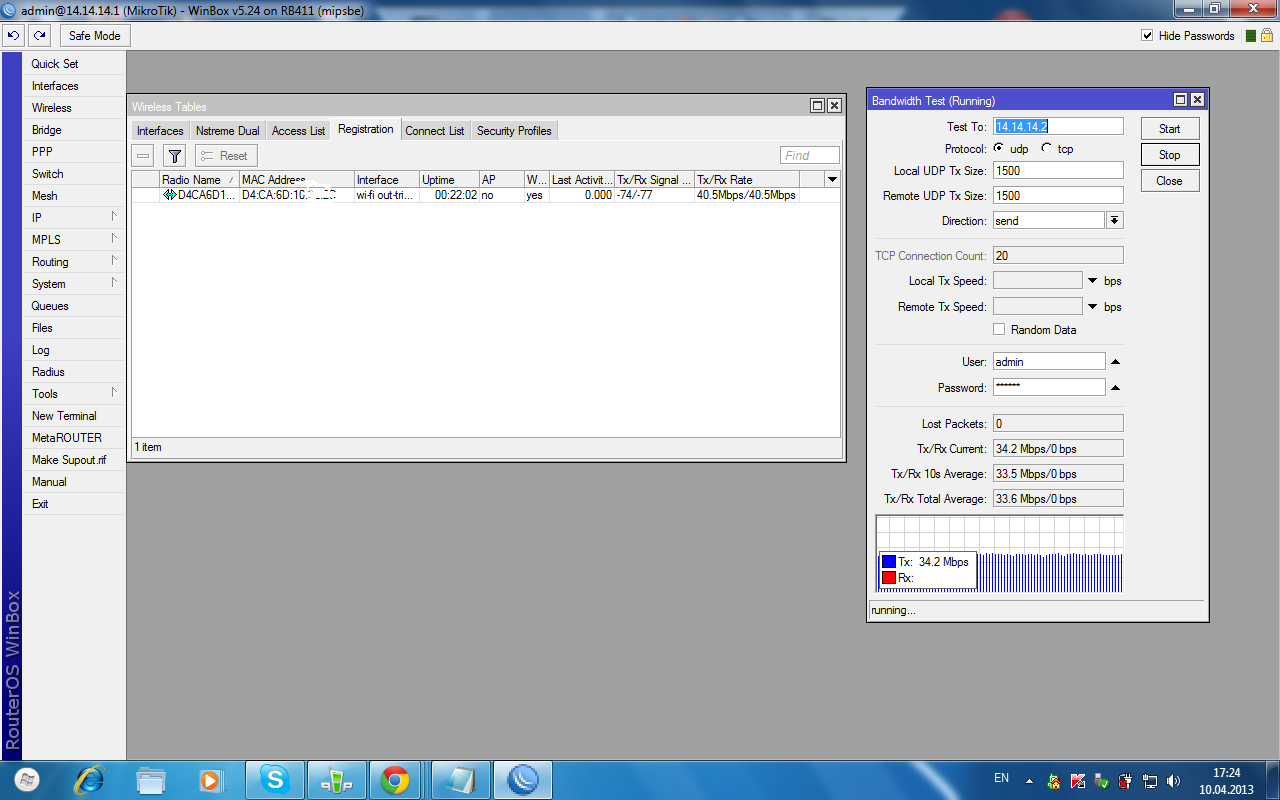
Task: Switch to the Access List tab
Action: pyautogui.click(x=299, y=131)
